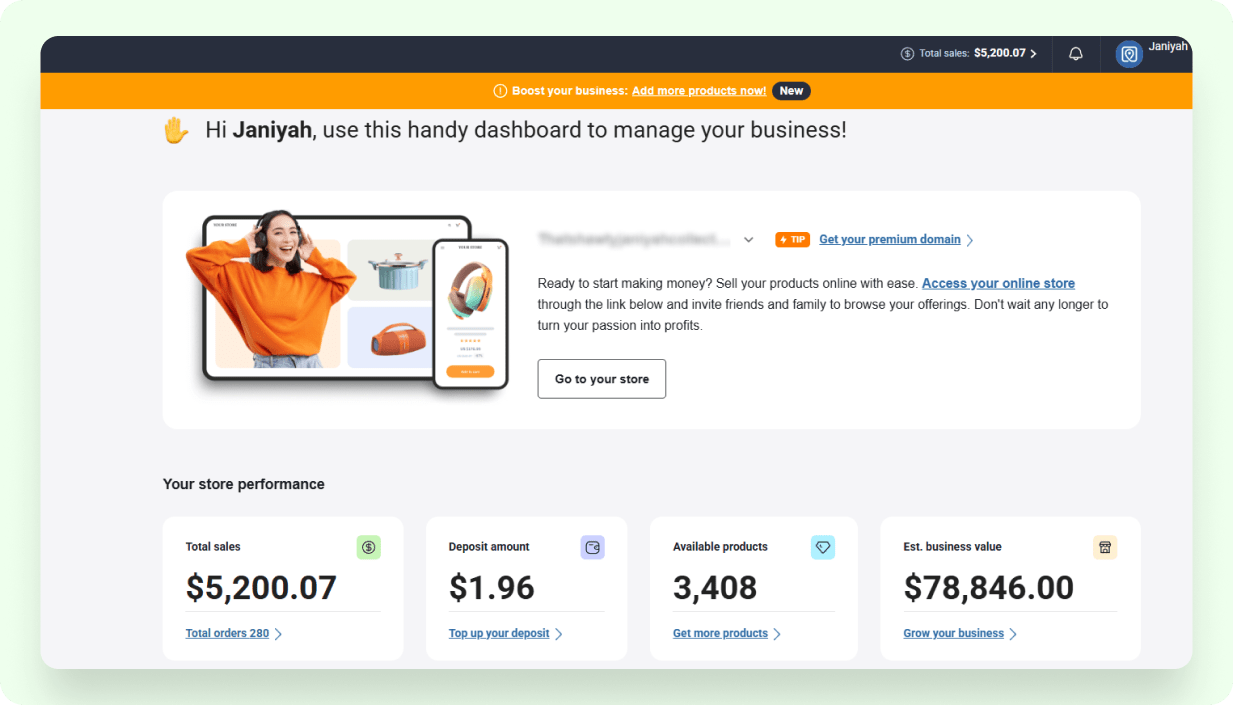Select the Get more products link

click(720, 633)
